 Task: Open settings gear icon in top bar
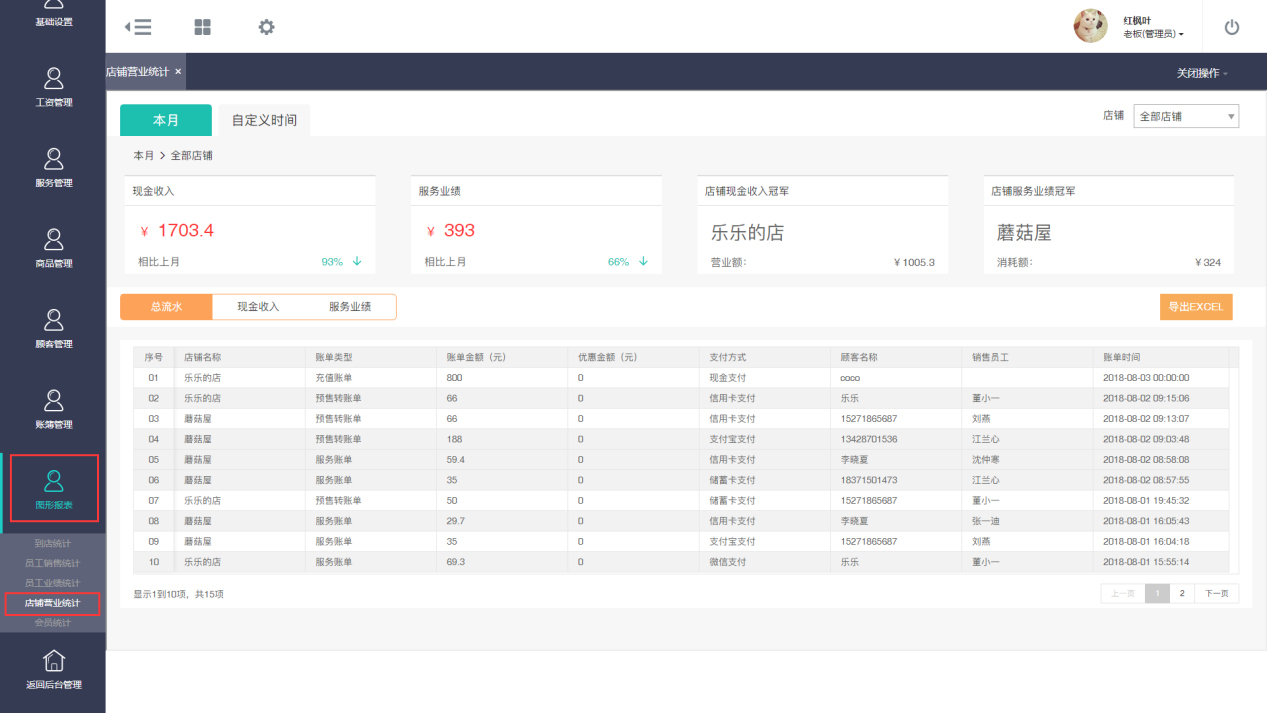[x=266, y=27]
